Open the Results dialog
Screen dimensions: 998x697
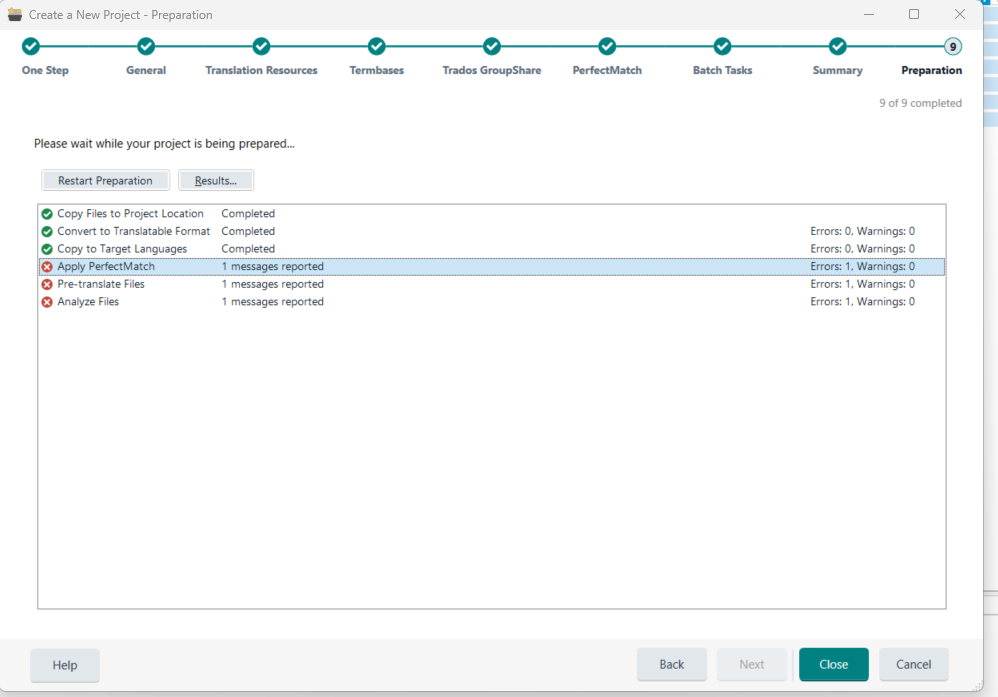[x=215, y=180]
